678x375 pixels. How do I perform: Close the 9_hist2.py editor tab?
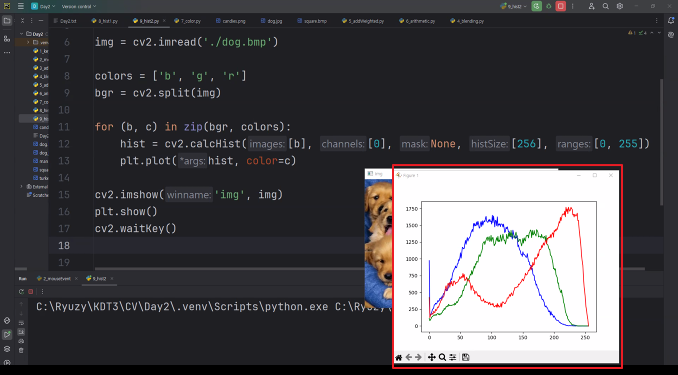point(164,21)
